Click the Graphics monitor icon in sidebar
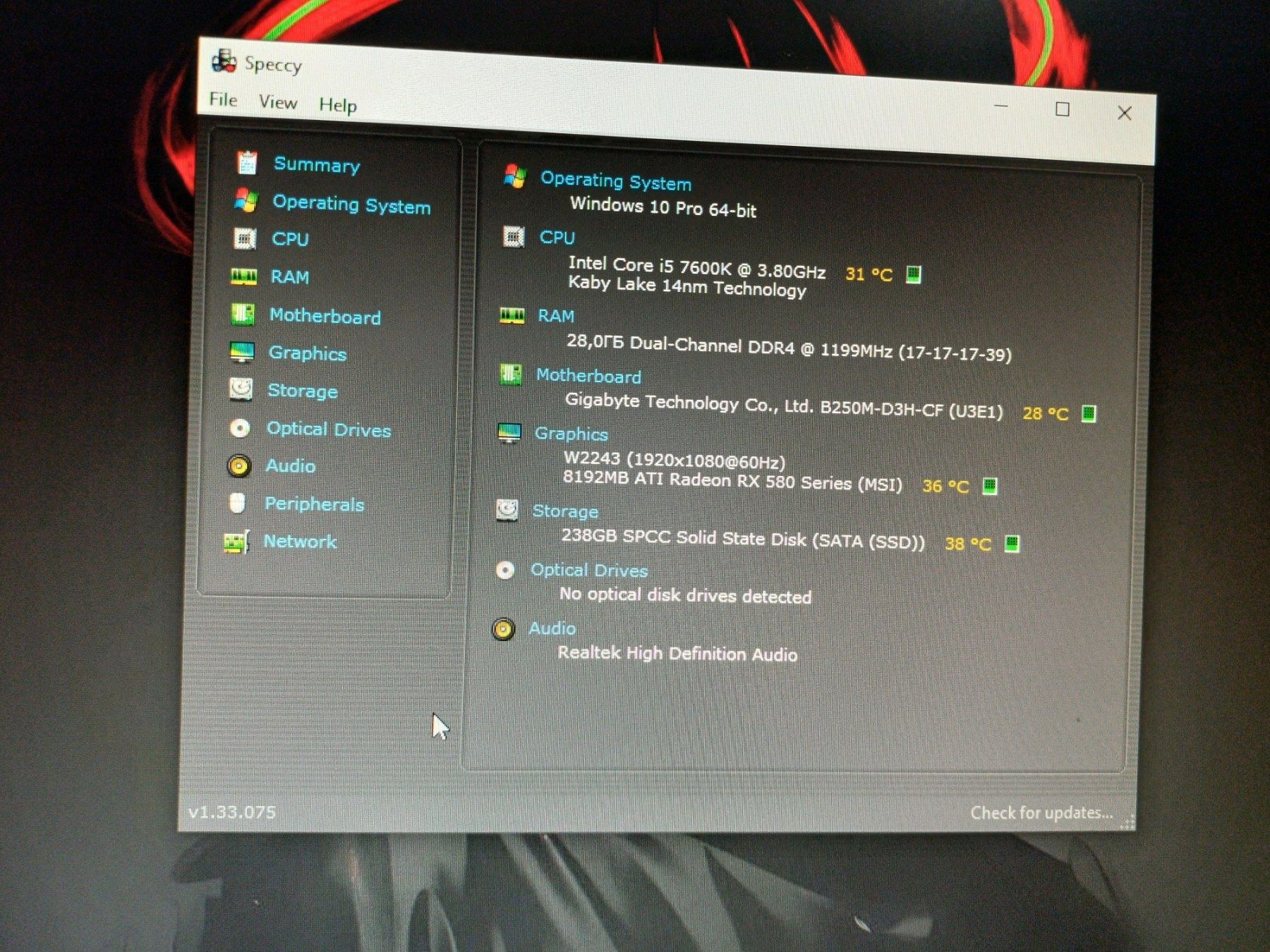The image size is (1270, 952). (242, 351)
